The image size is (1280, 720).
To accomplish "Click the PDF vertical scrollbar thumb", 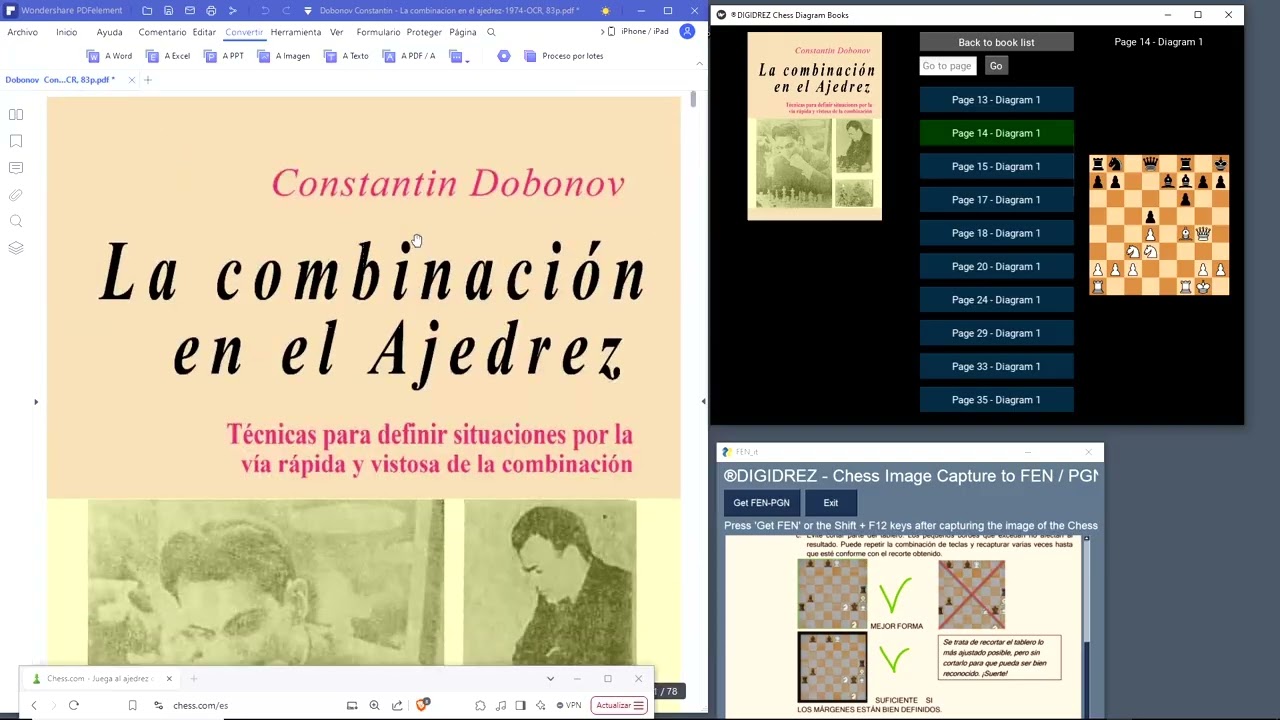I will 693,99.
